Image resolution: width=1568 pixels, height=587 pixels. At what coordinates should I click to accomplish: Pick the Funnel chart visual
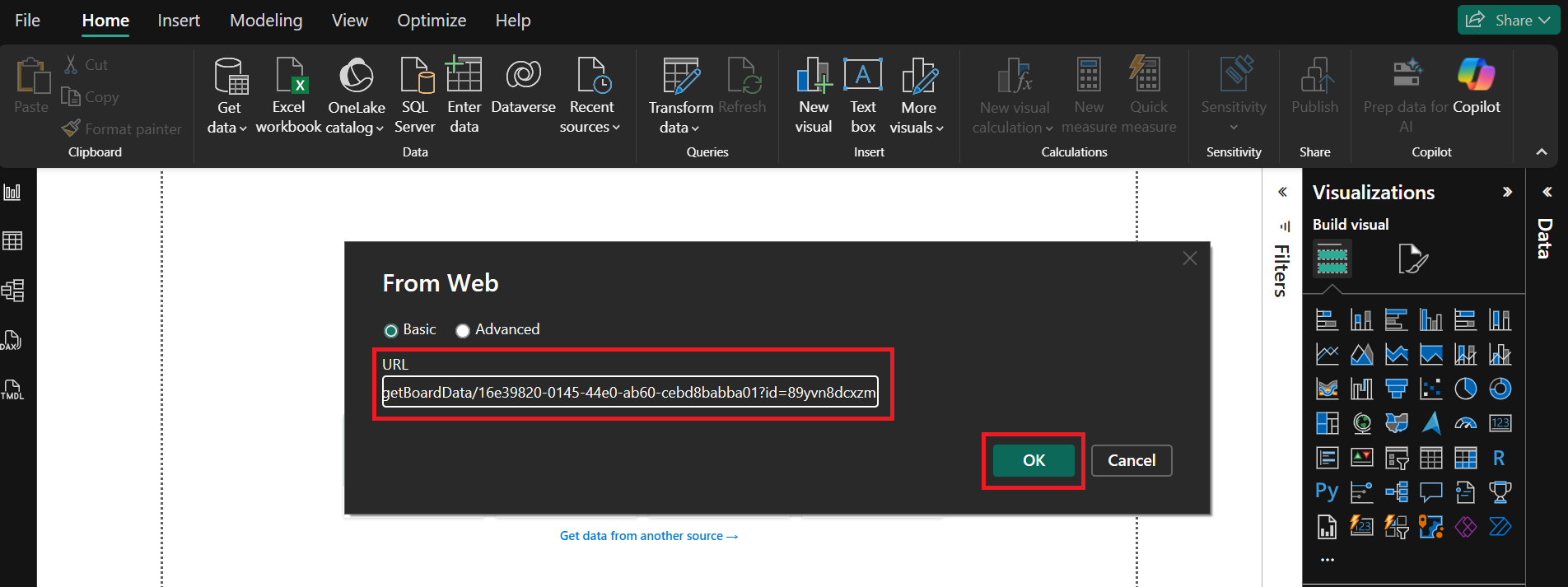[x=1396, y=389]
